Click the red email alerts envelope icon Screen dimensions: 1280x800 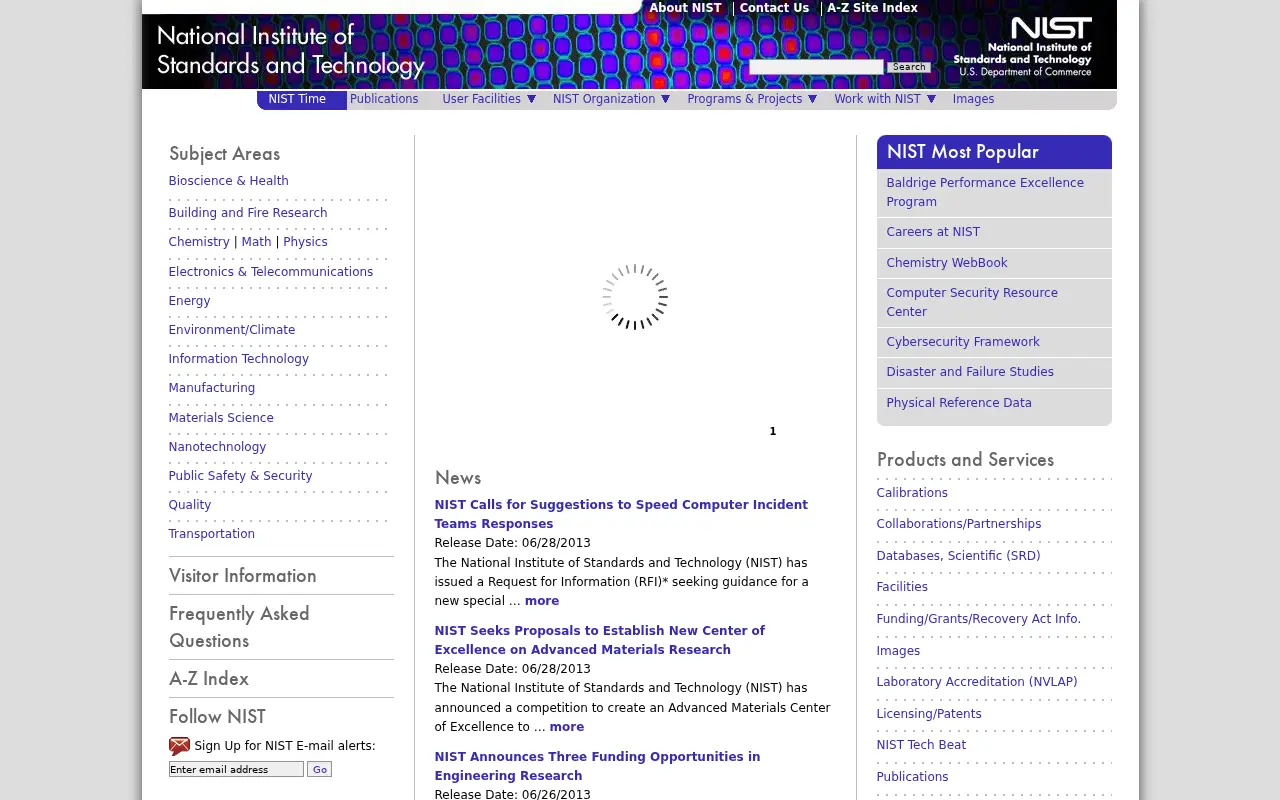(179, 746)
